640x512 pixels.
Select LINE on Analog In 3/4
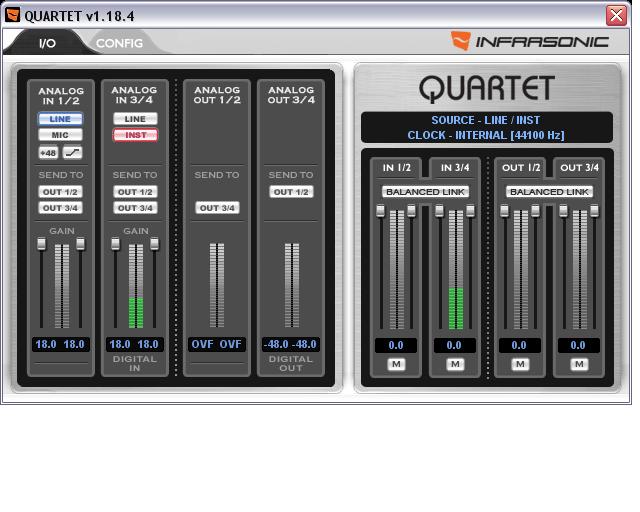(135, 119)
